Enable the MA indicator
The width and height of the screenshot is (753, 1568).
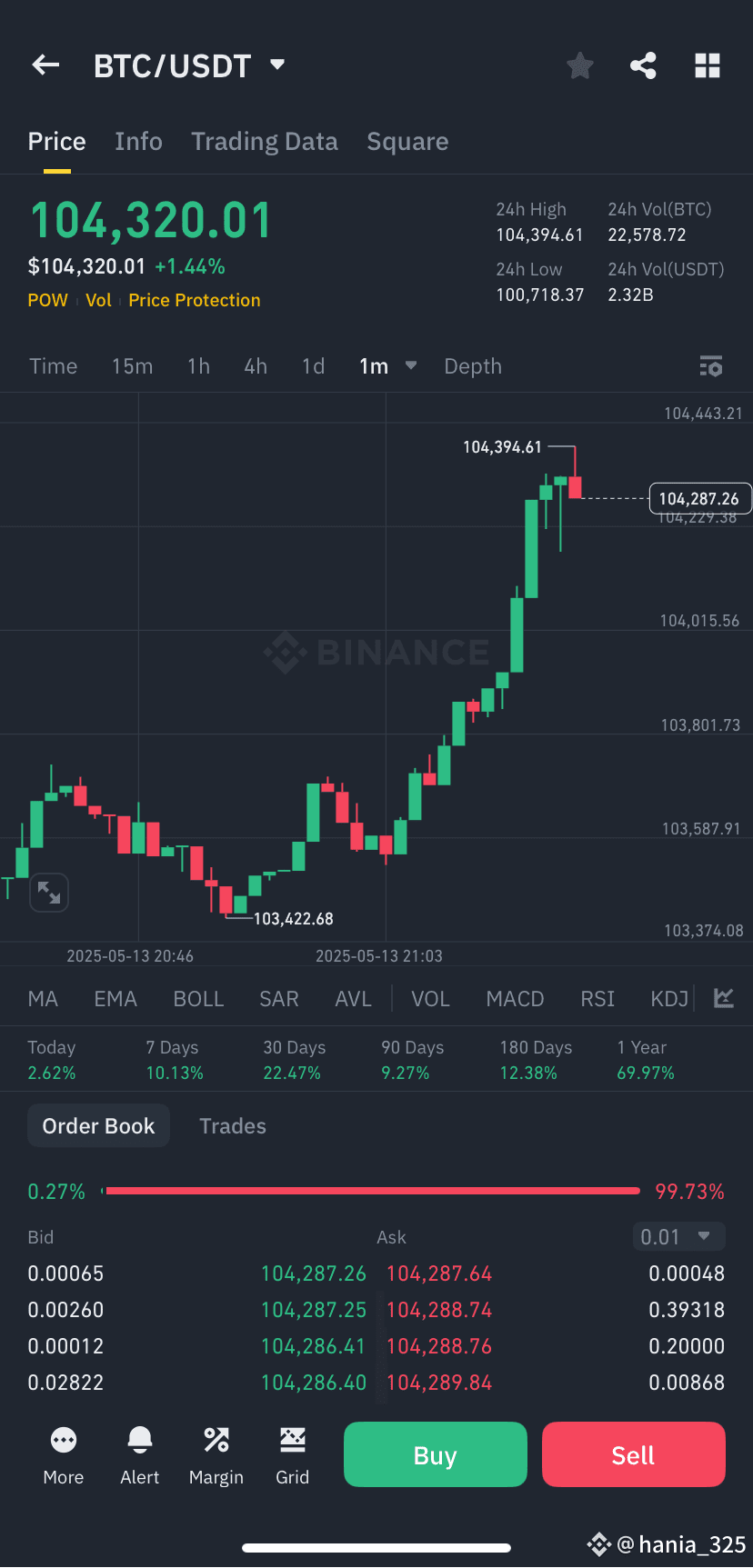click(x=42, y=998)
